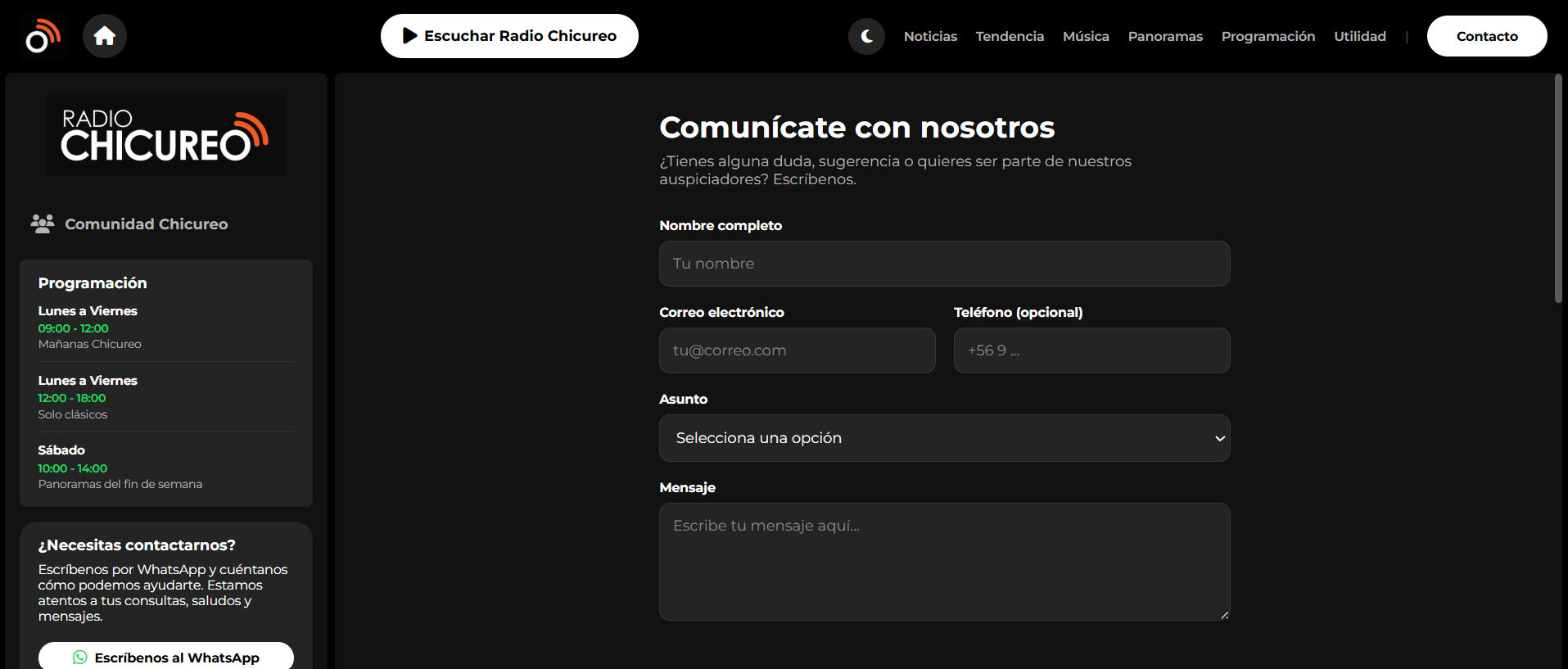The width and height of the screenshot is (1568, 669).
Task: Click the Mensaje resize handle corner
Action: coord(1224,615)
